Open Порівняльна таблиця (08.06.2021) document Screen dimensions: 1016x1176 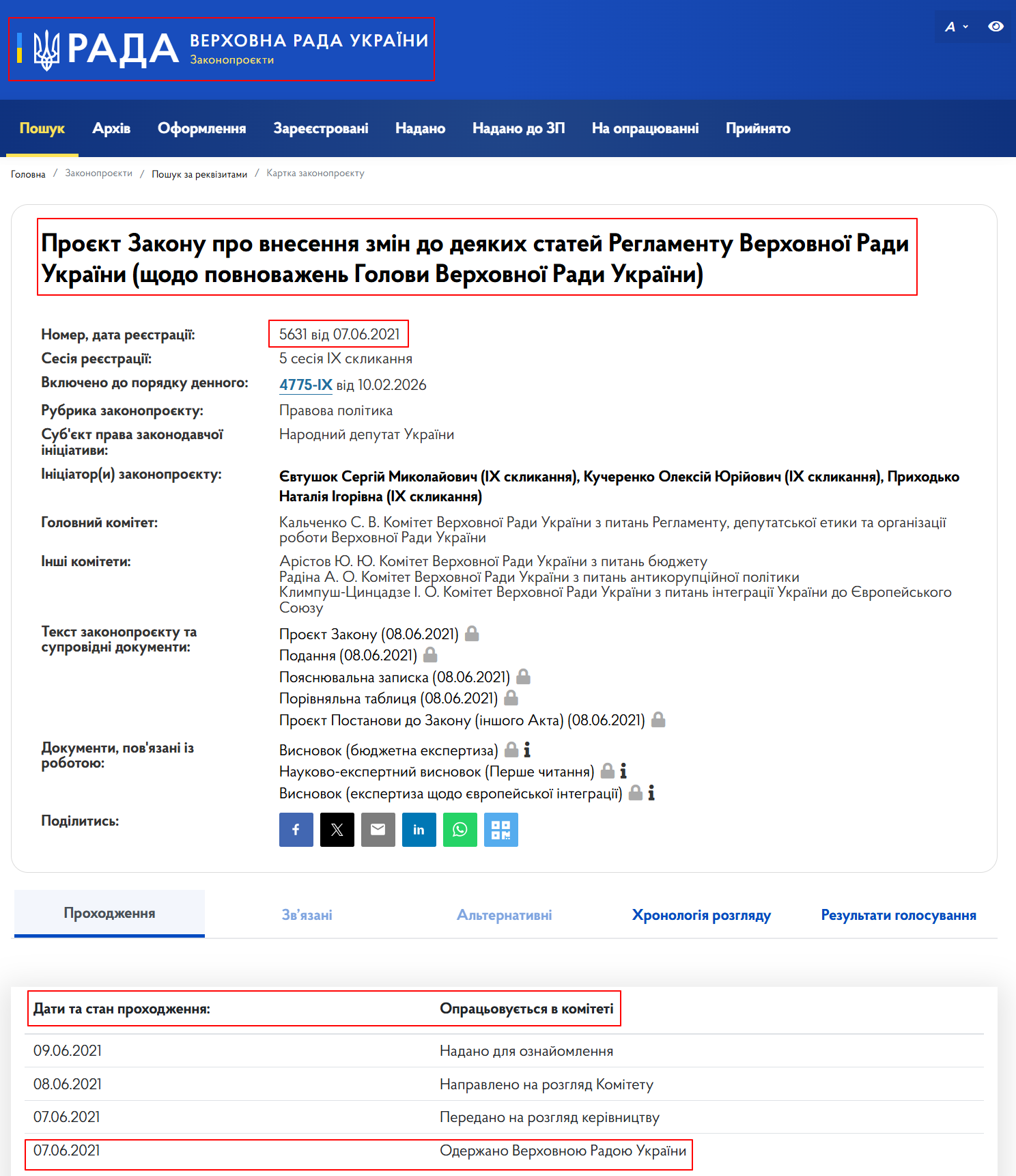tap(389, 698)
